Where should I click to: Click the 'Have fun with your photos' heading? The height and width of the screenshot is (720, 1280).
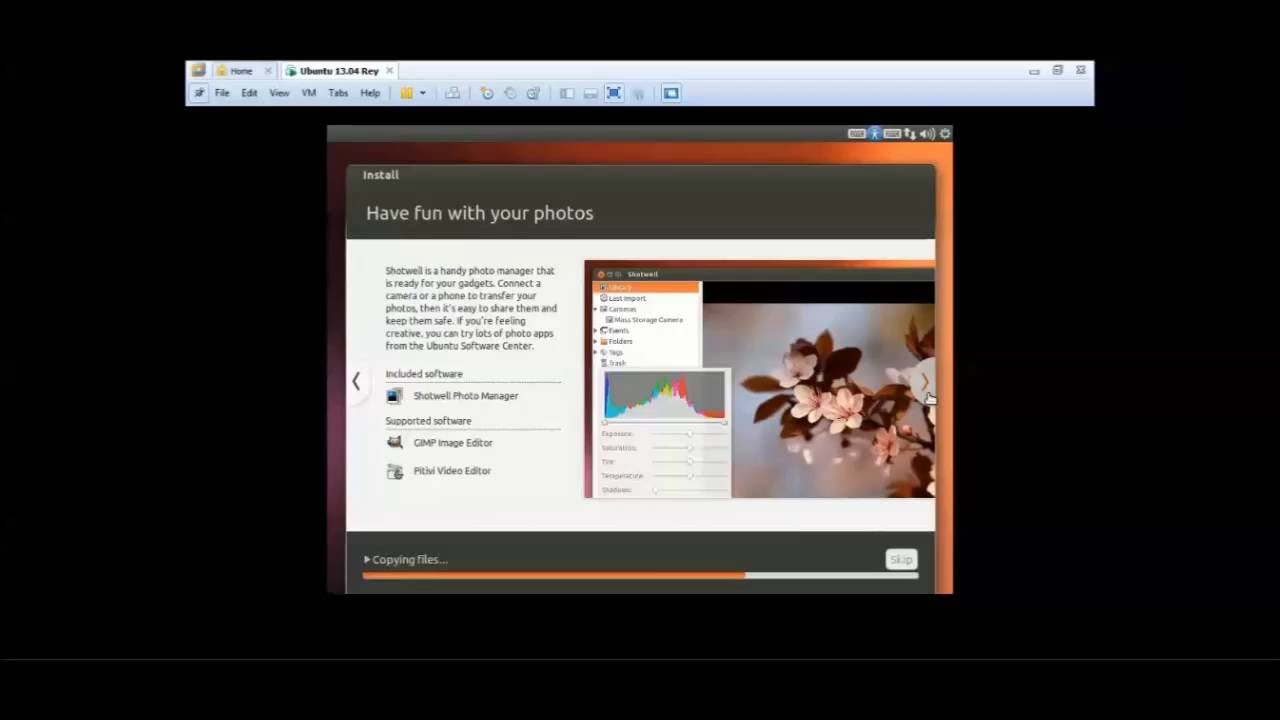click(x=480, y=213)
